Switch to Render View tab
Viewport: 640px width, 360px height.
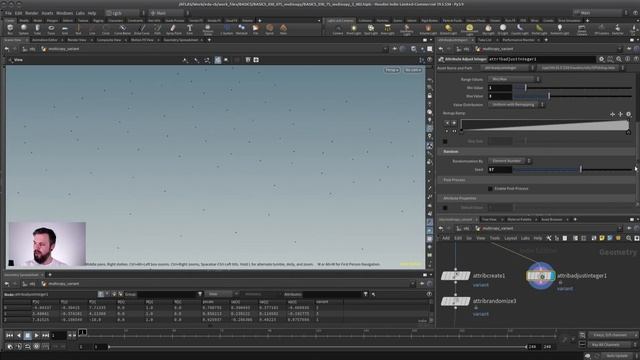point(77,40)
